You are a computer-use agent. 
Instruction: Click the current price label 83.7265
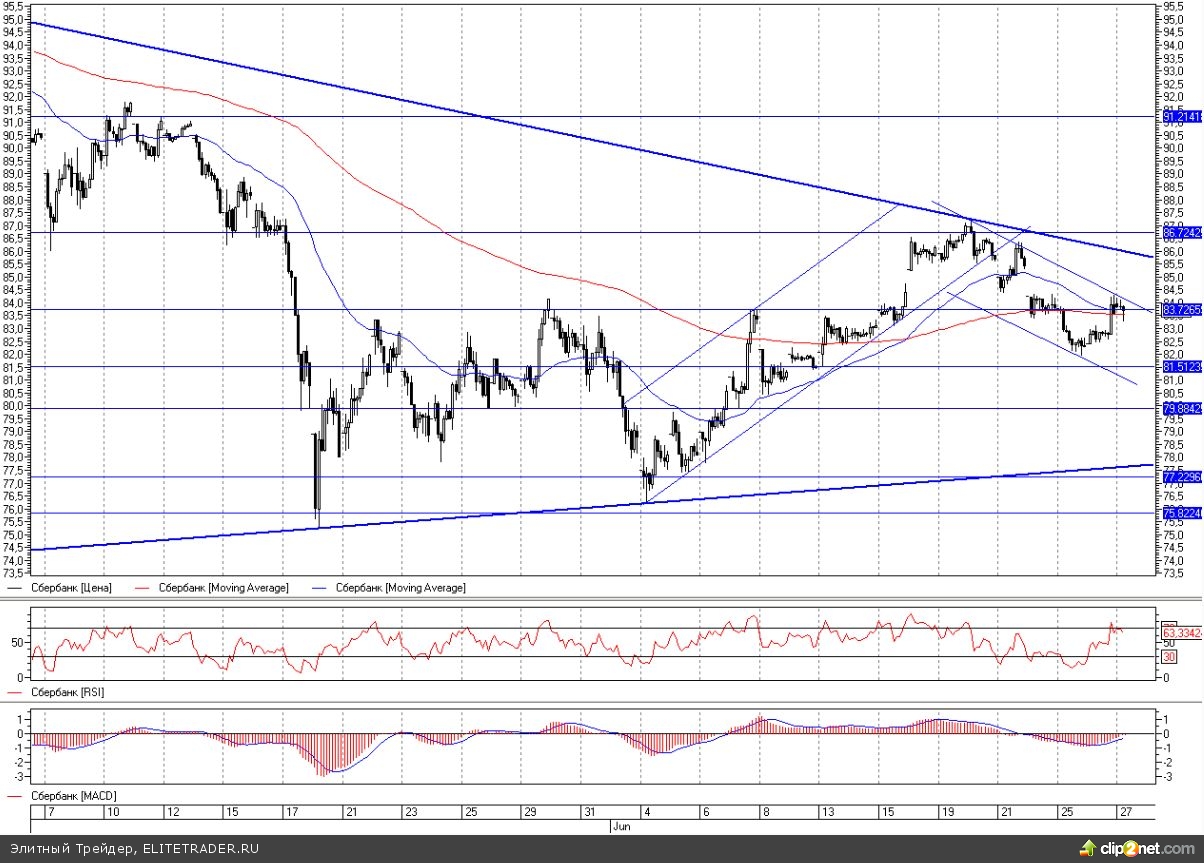pyautogui.click(x=1180, y=311)
